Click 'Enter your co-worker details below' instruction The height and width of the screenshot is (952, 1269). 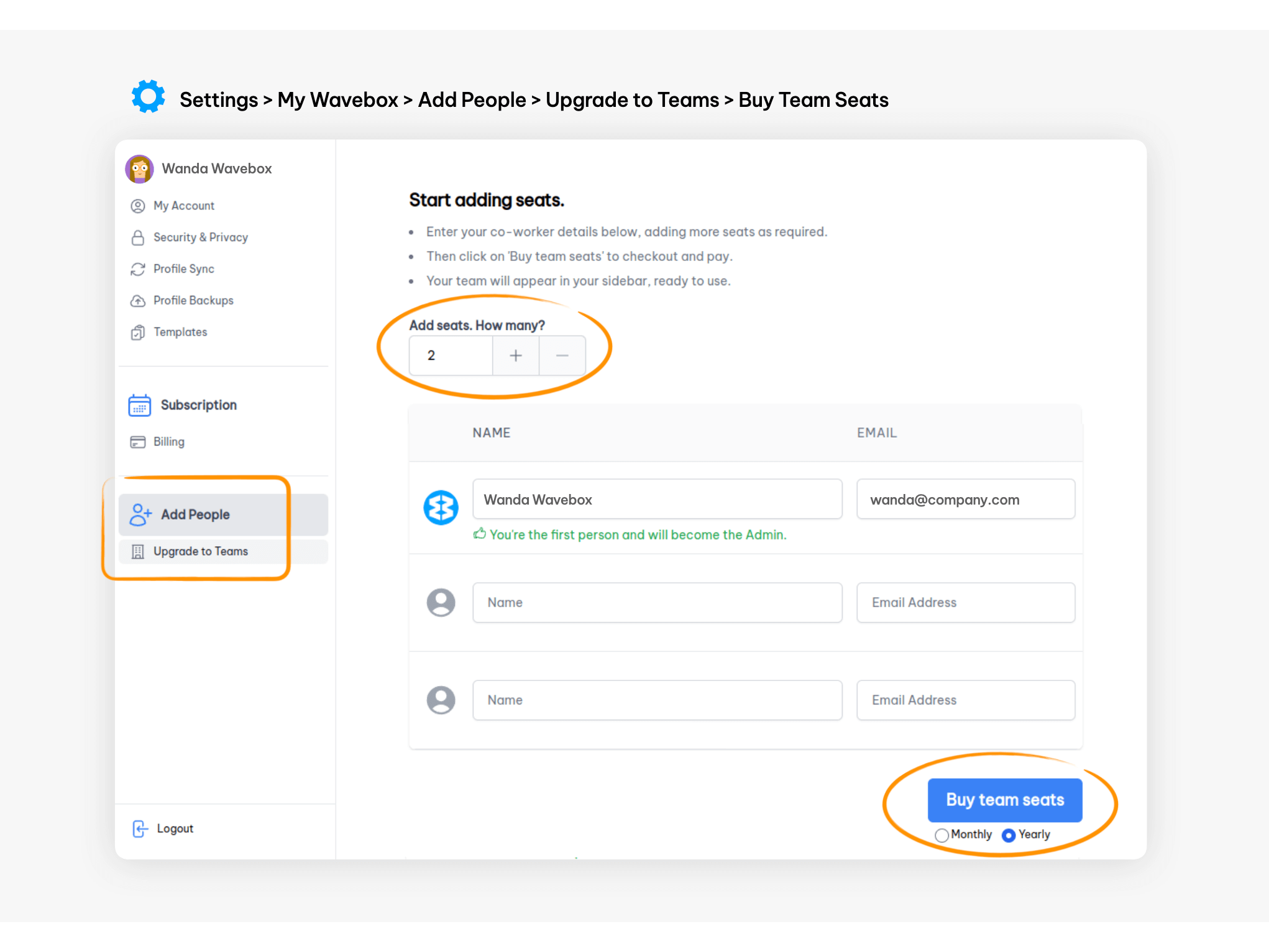pyautogui.click(x=626, y=232)
